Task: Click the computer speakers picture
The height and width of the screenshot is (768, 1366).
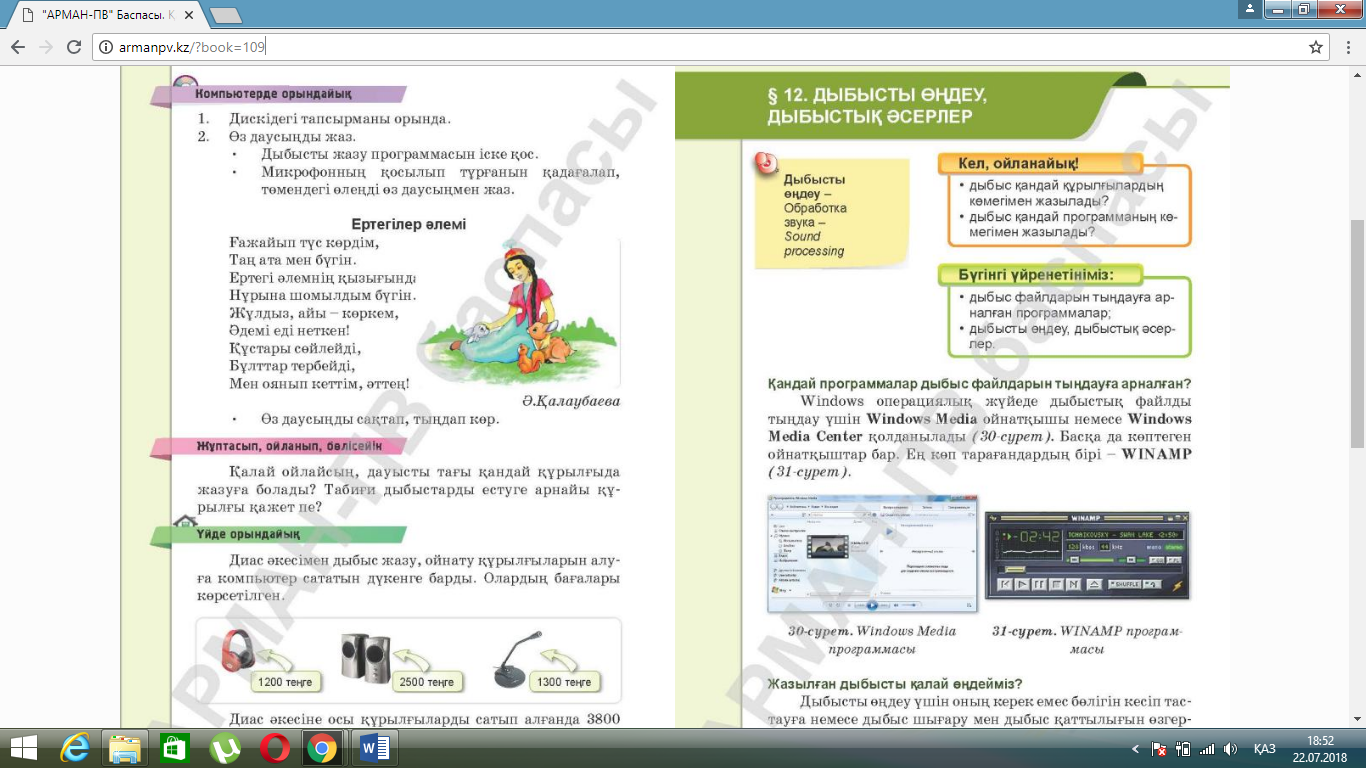Action: click(x=365, y=657)
